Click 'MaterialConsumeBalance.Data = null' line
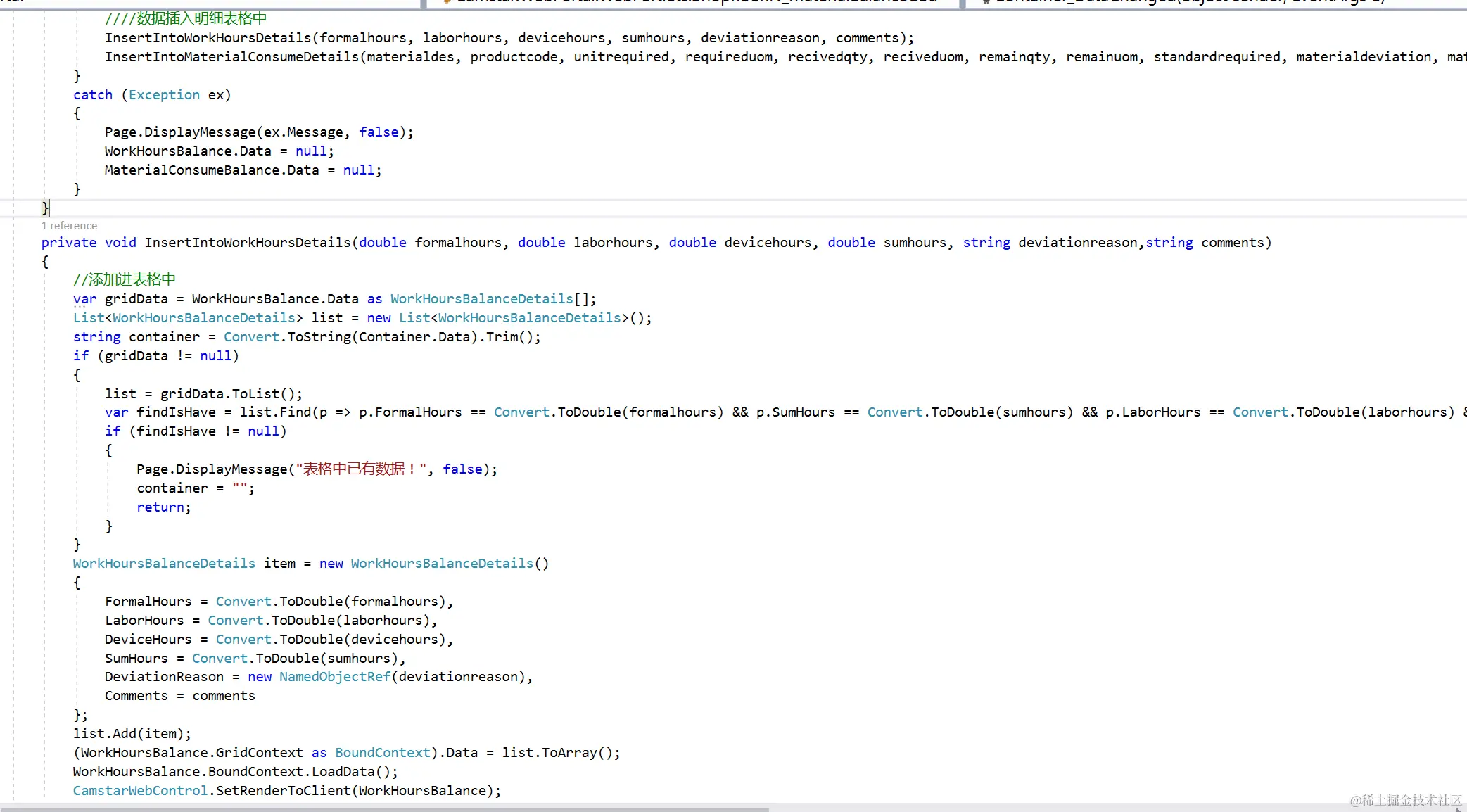The height and width of the screenshot is (812, 1467). click(x=243, y=170)
